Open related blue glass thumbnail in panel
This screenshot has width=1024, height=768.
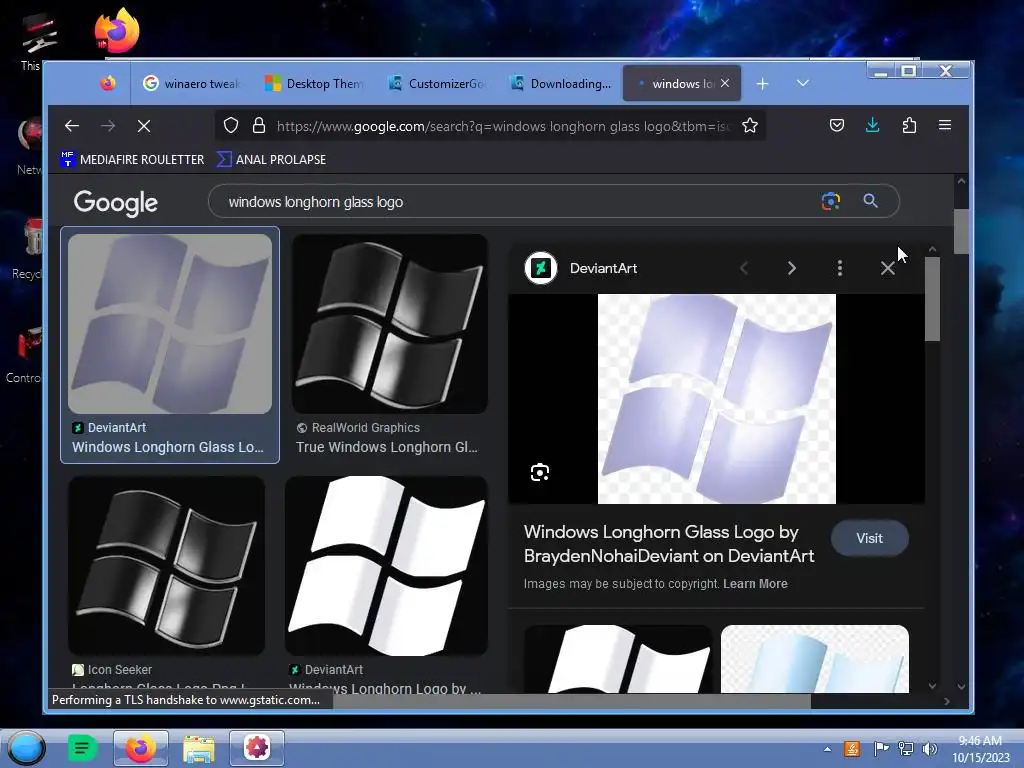click(814, 658)
